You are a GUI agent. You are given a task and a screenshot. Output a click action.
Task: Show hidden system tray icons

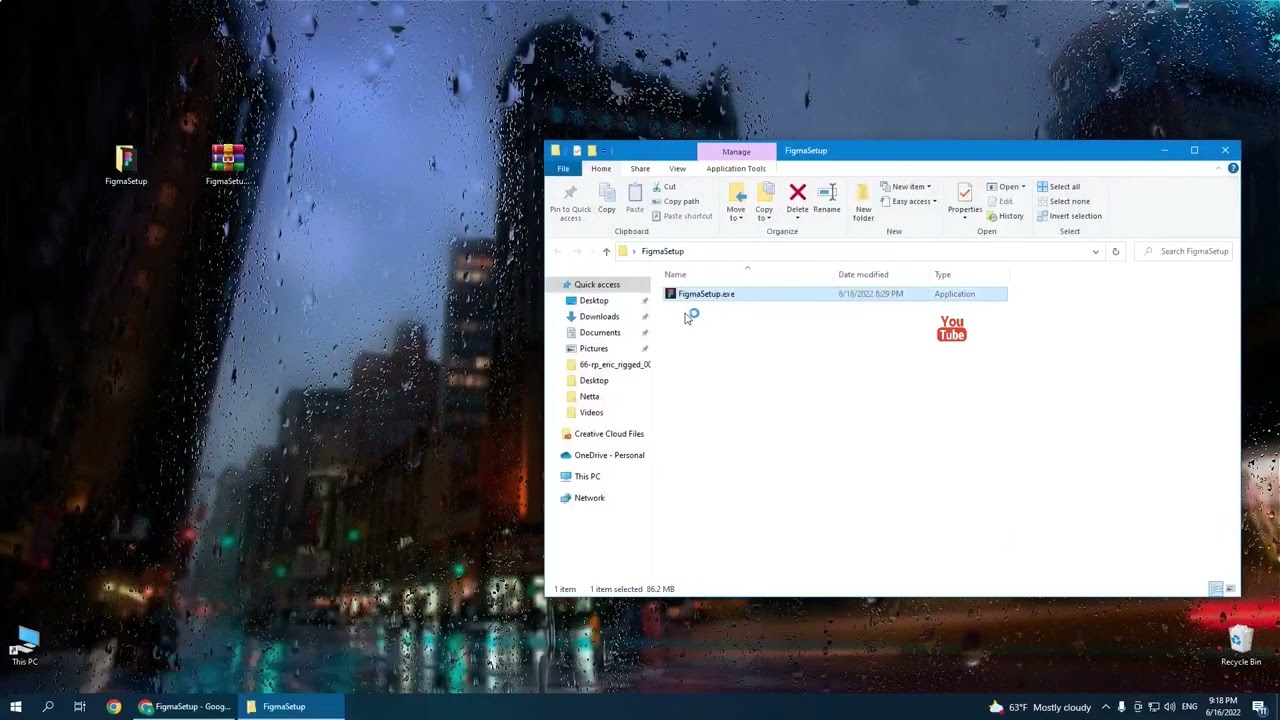point(1105,707)
